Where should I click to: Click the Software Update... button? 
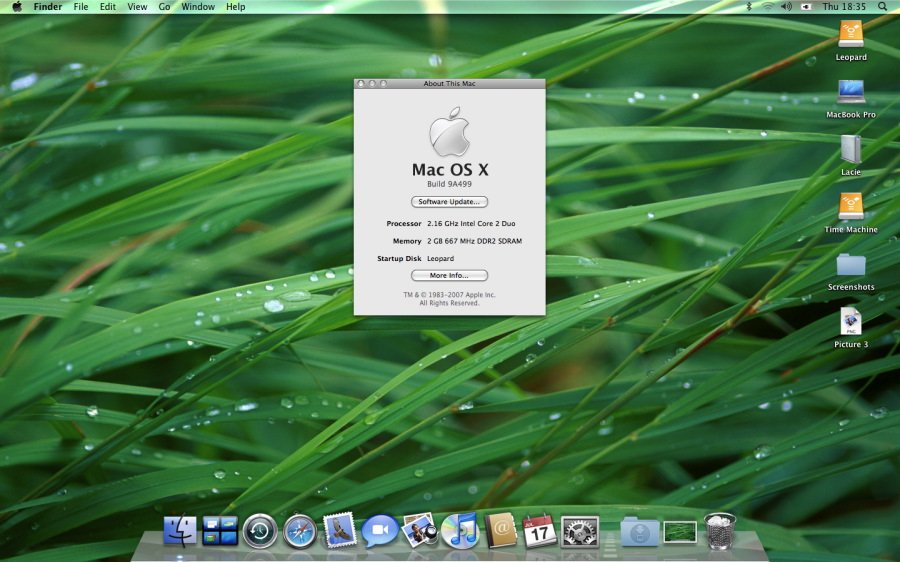[449, 202]
